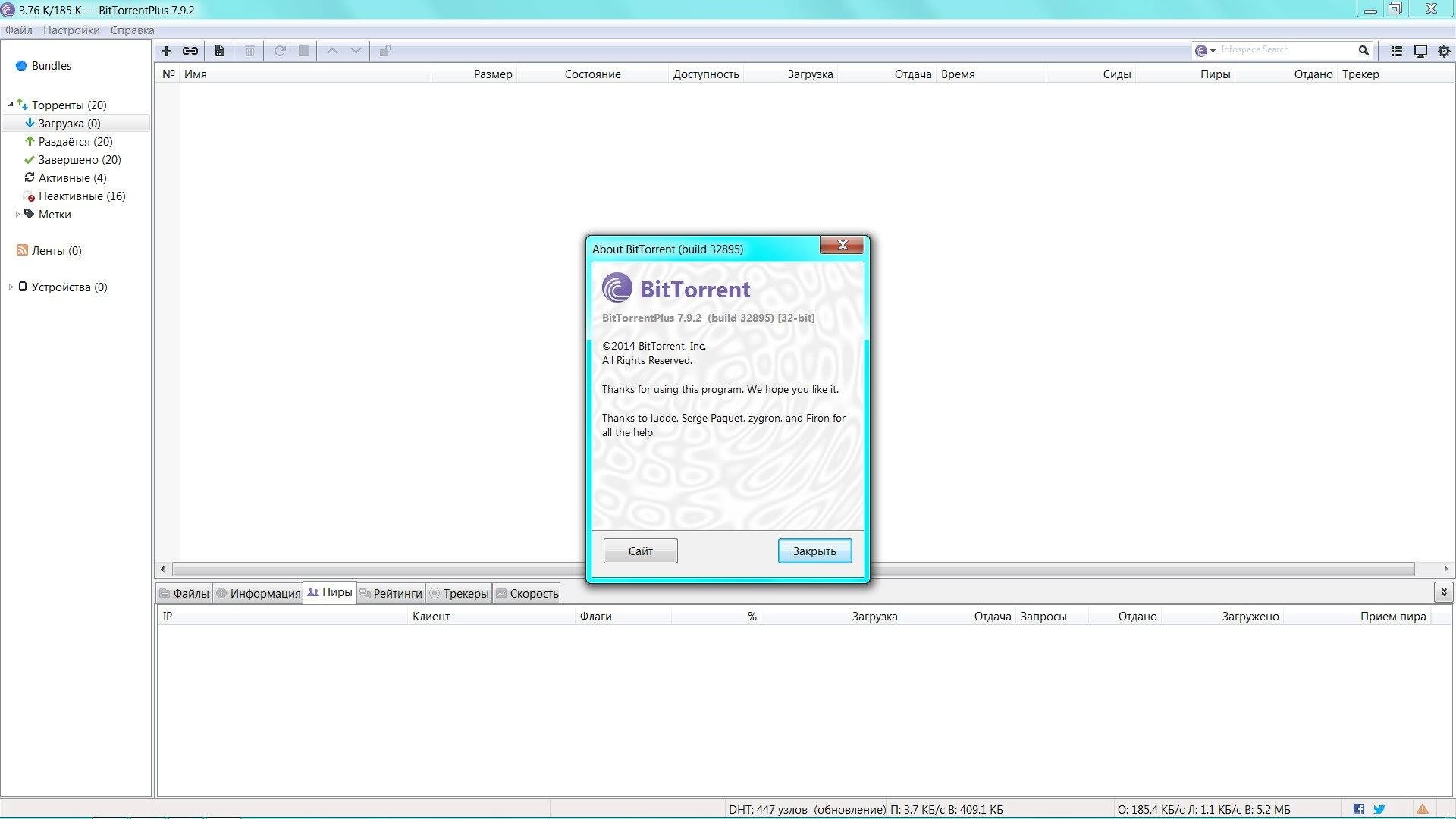The width and height of the screenshot is (1456, 819).
Task: Click the BitTorrent title bar app icon
Action: coord(8,10)
